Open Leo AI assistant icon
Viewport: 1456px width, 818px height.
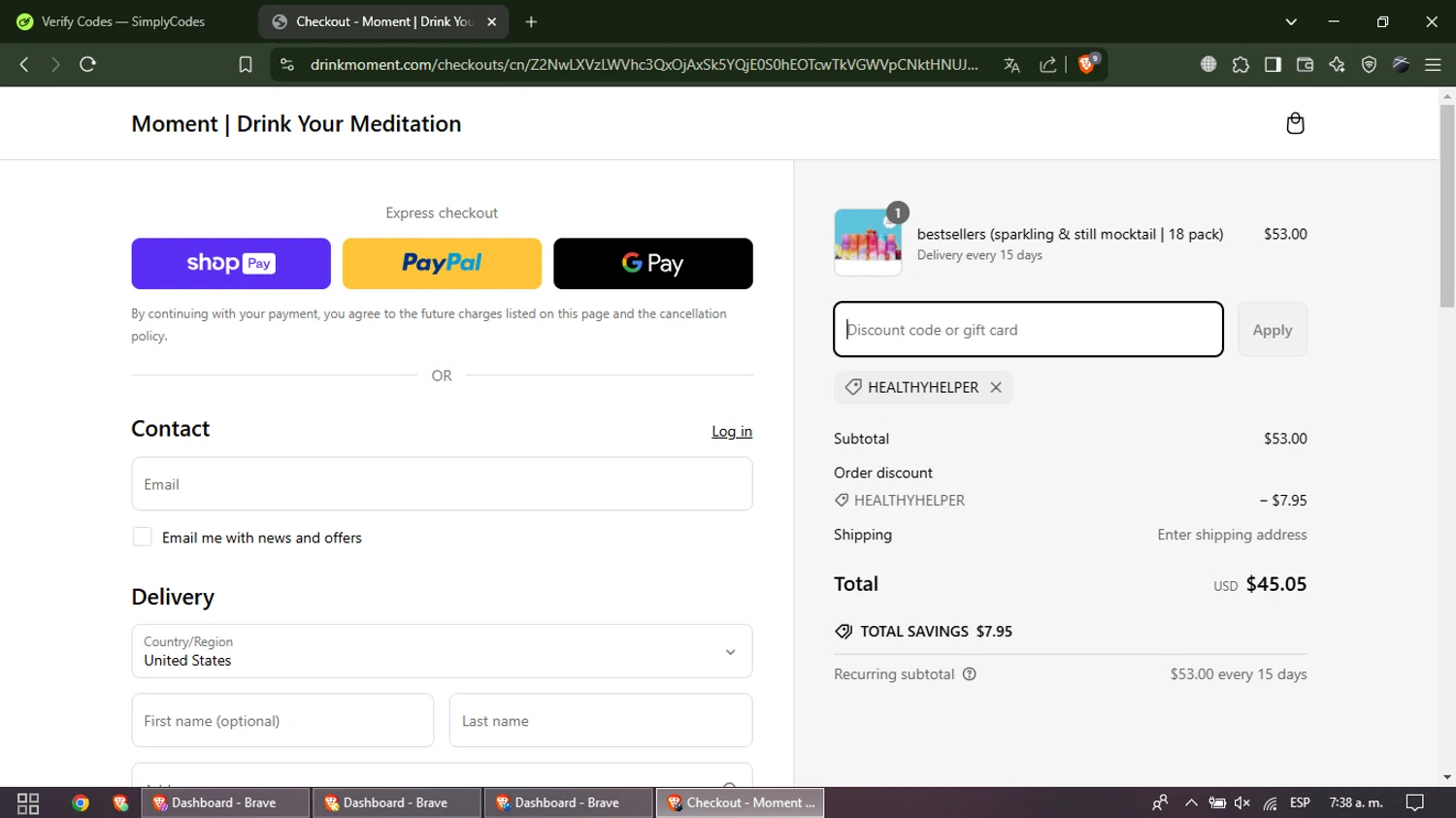coord(1337,64)
